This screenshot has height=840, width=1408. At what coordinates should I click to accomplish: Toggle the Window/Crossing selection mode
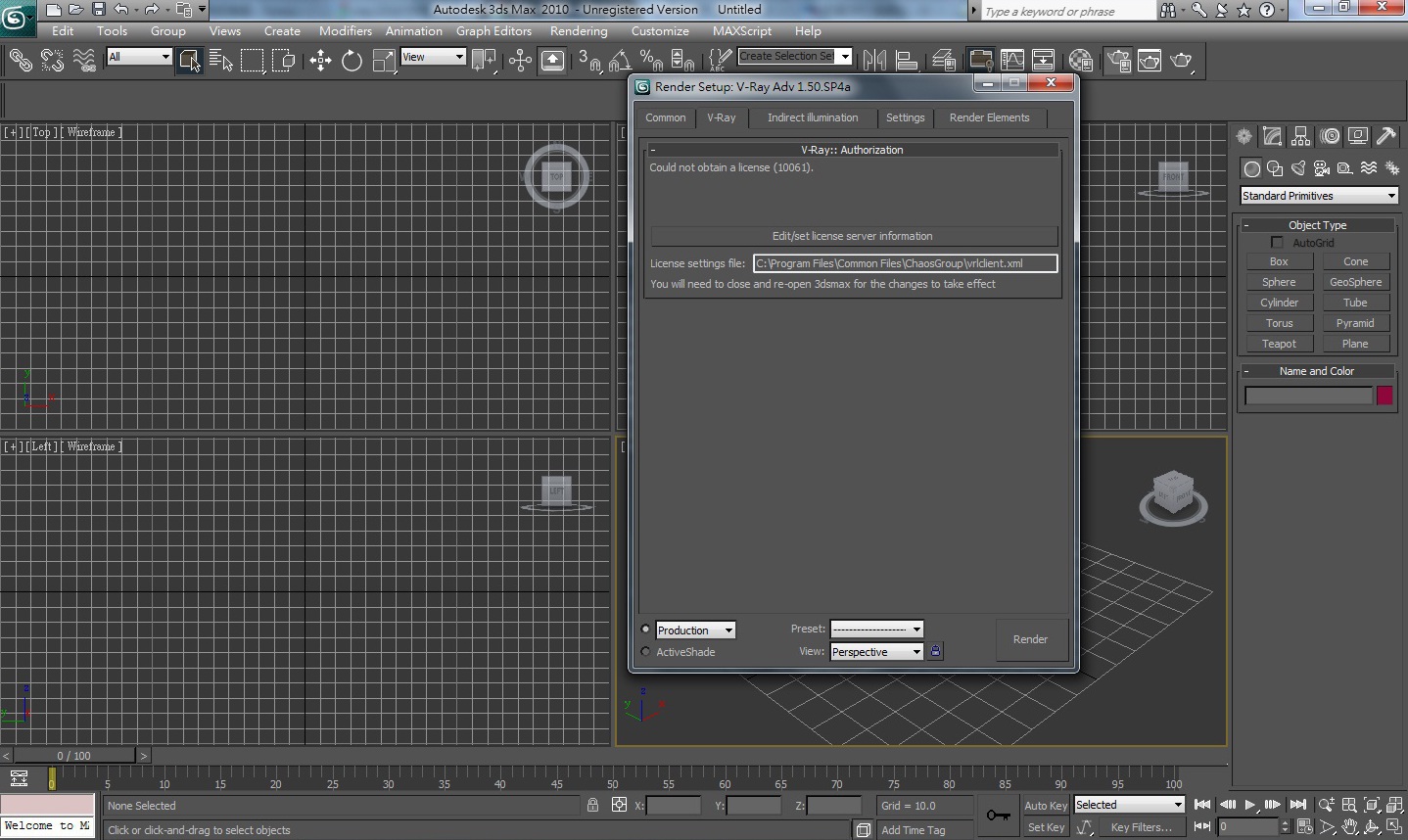click(x=284, y=61)
